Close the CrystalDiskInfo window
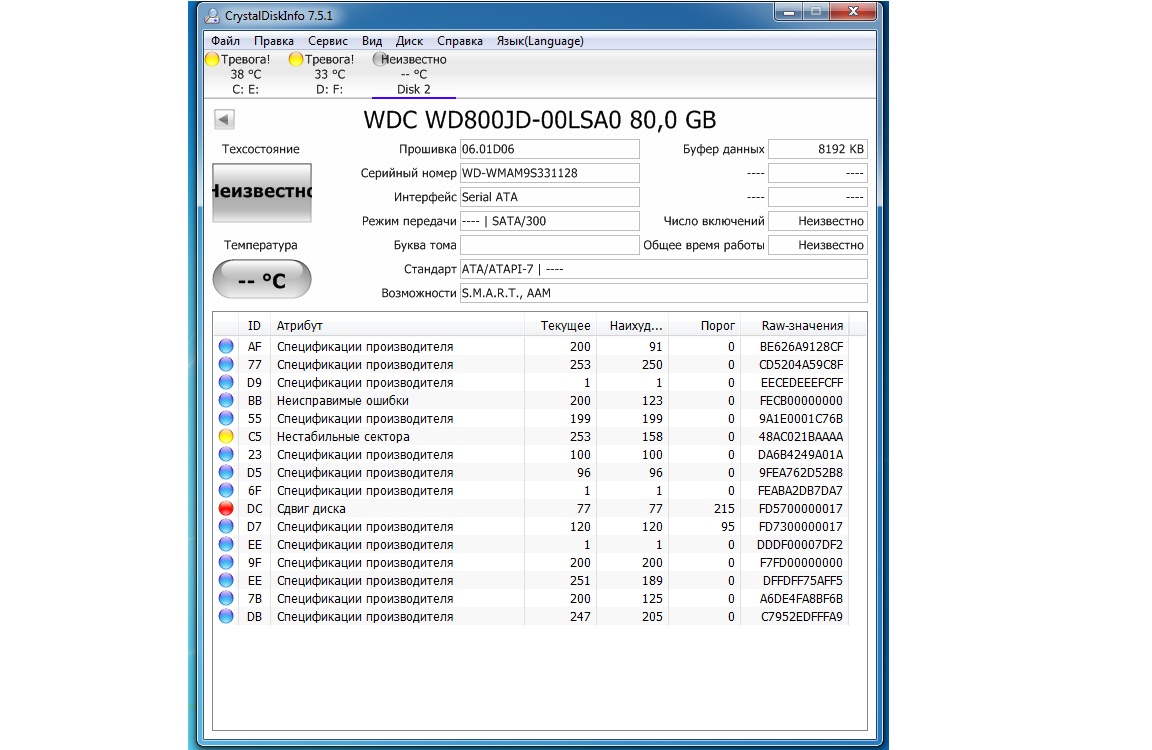The height and width of the screenshot is (750, 1152). [x=854, y=12]
